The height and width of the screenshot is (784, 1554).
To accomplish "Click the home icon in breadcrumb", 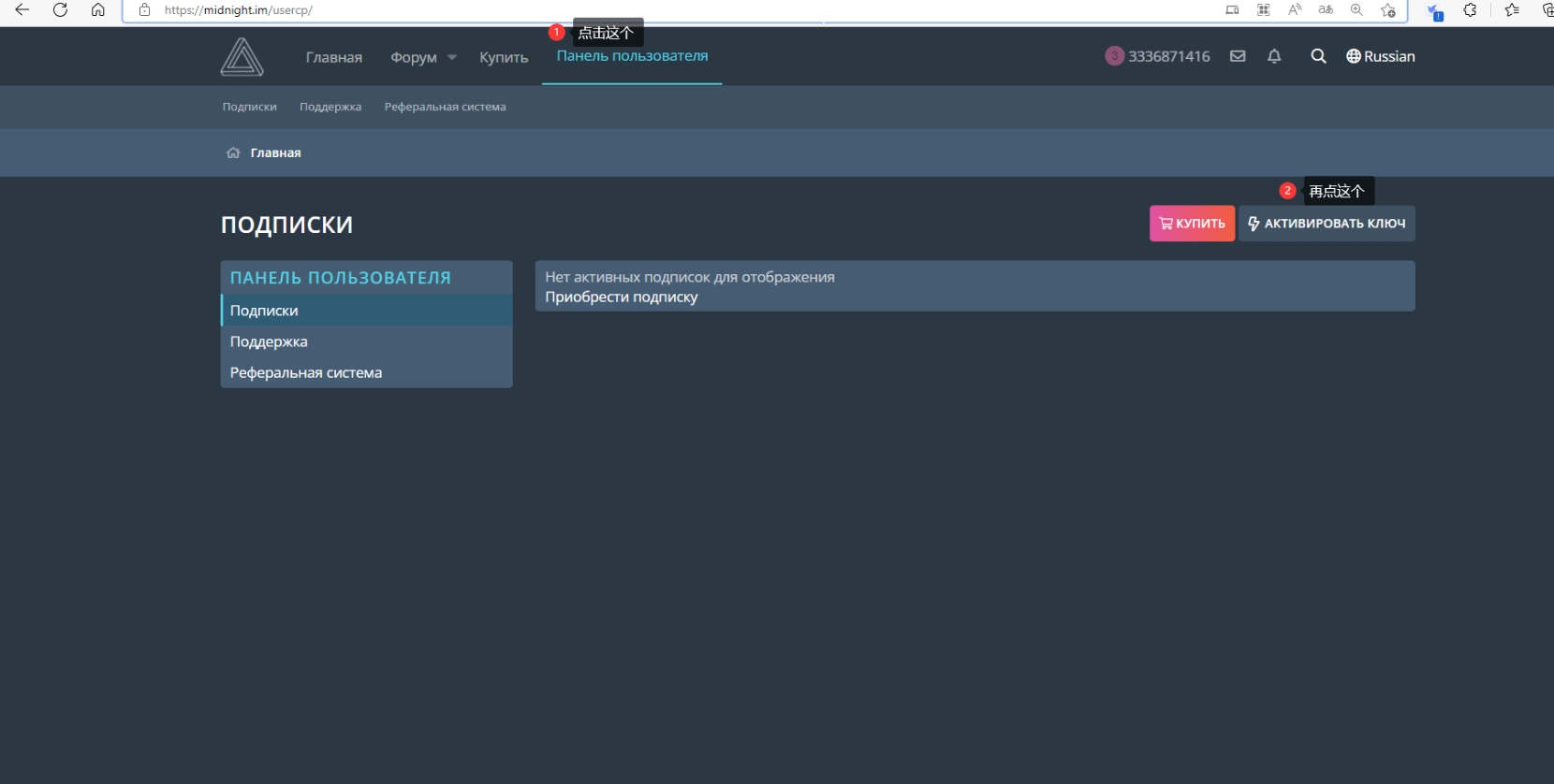I will click(233, 152).
